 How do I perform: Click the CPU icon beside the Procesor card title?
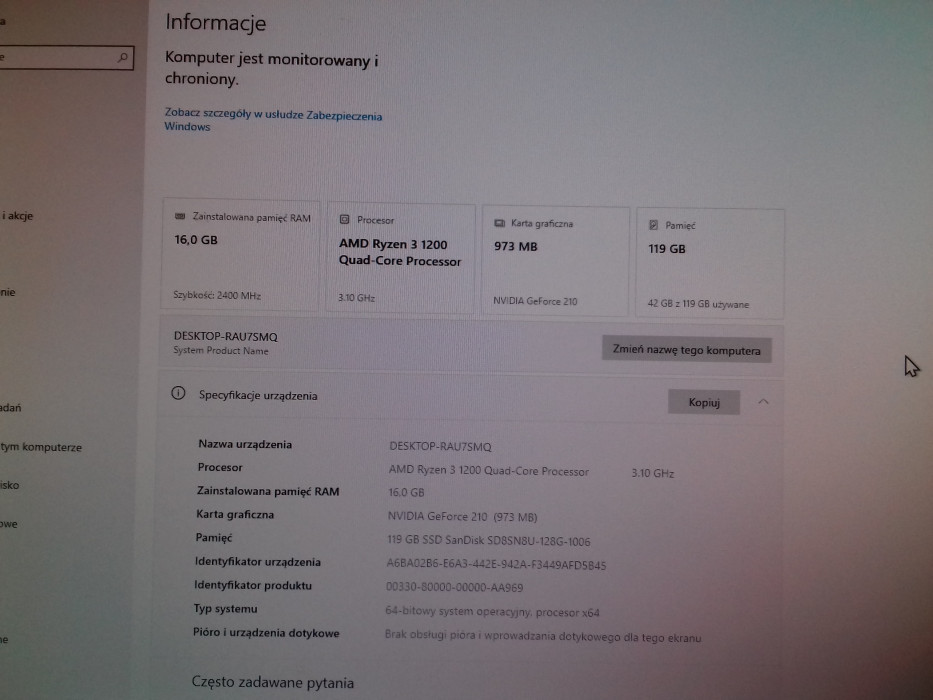tap(345, 219)
